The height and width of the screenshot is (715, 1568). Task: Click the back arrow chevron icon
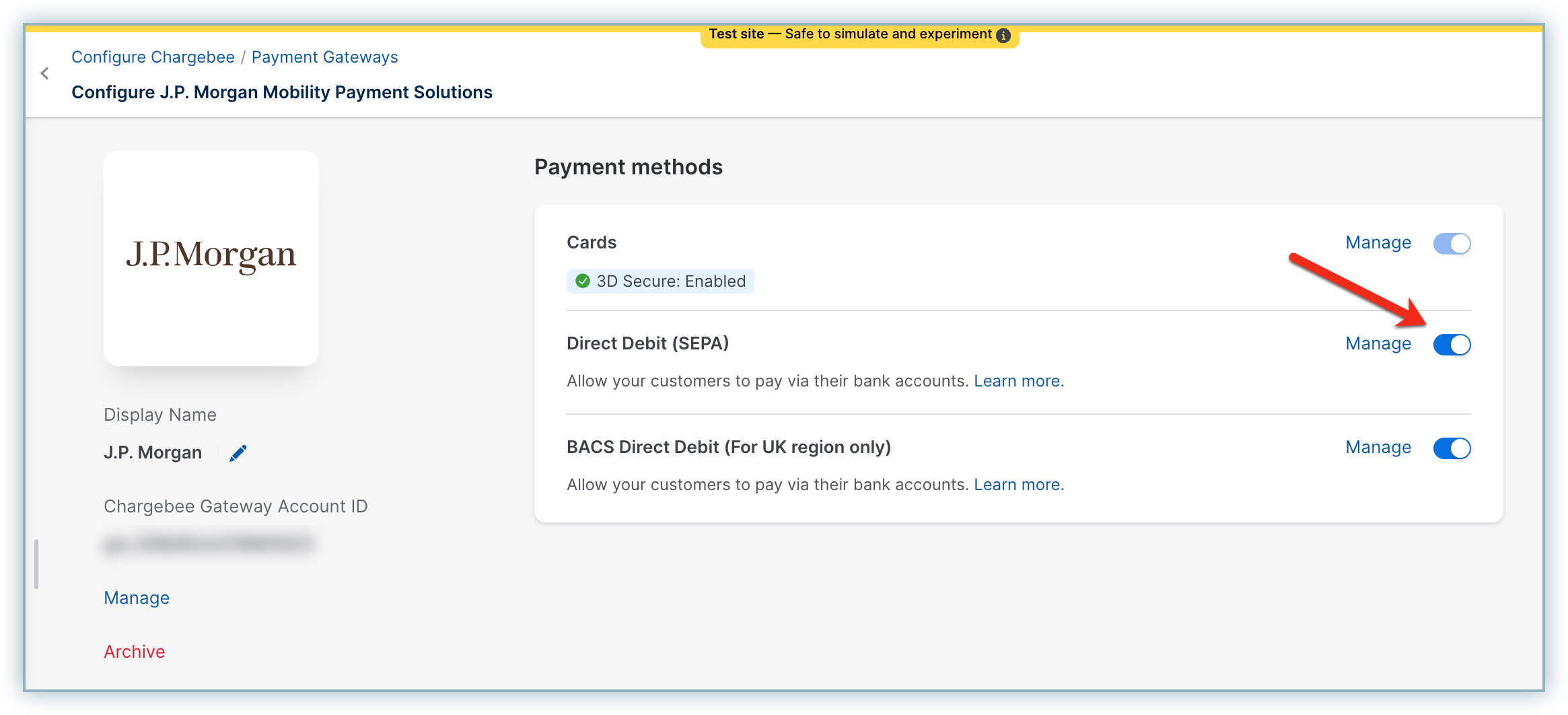point(45,73)
